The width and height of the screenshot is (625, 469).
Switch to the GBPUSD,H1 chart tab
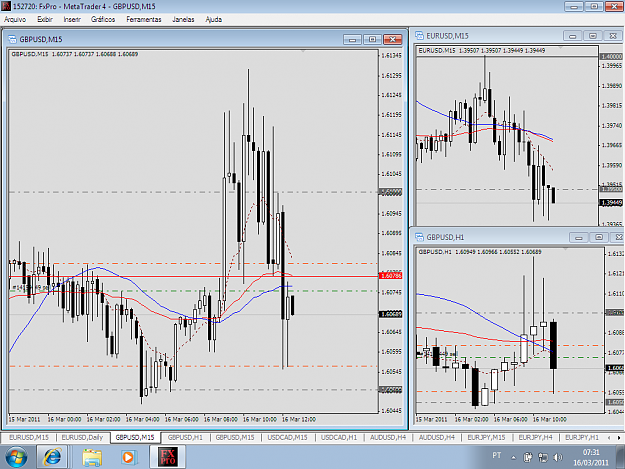(185, 437)
